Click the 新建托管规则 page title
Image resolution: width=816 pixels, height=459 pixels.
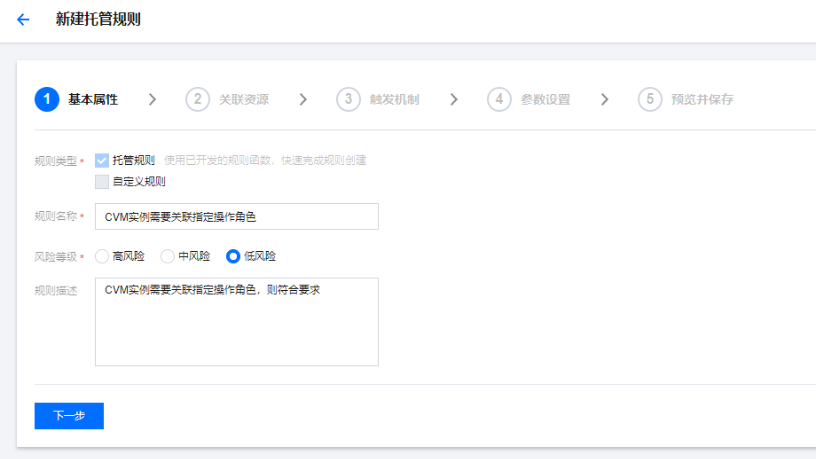[98, 19]
